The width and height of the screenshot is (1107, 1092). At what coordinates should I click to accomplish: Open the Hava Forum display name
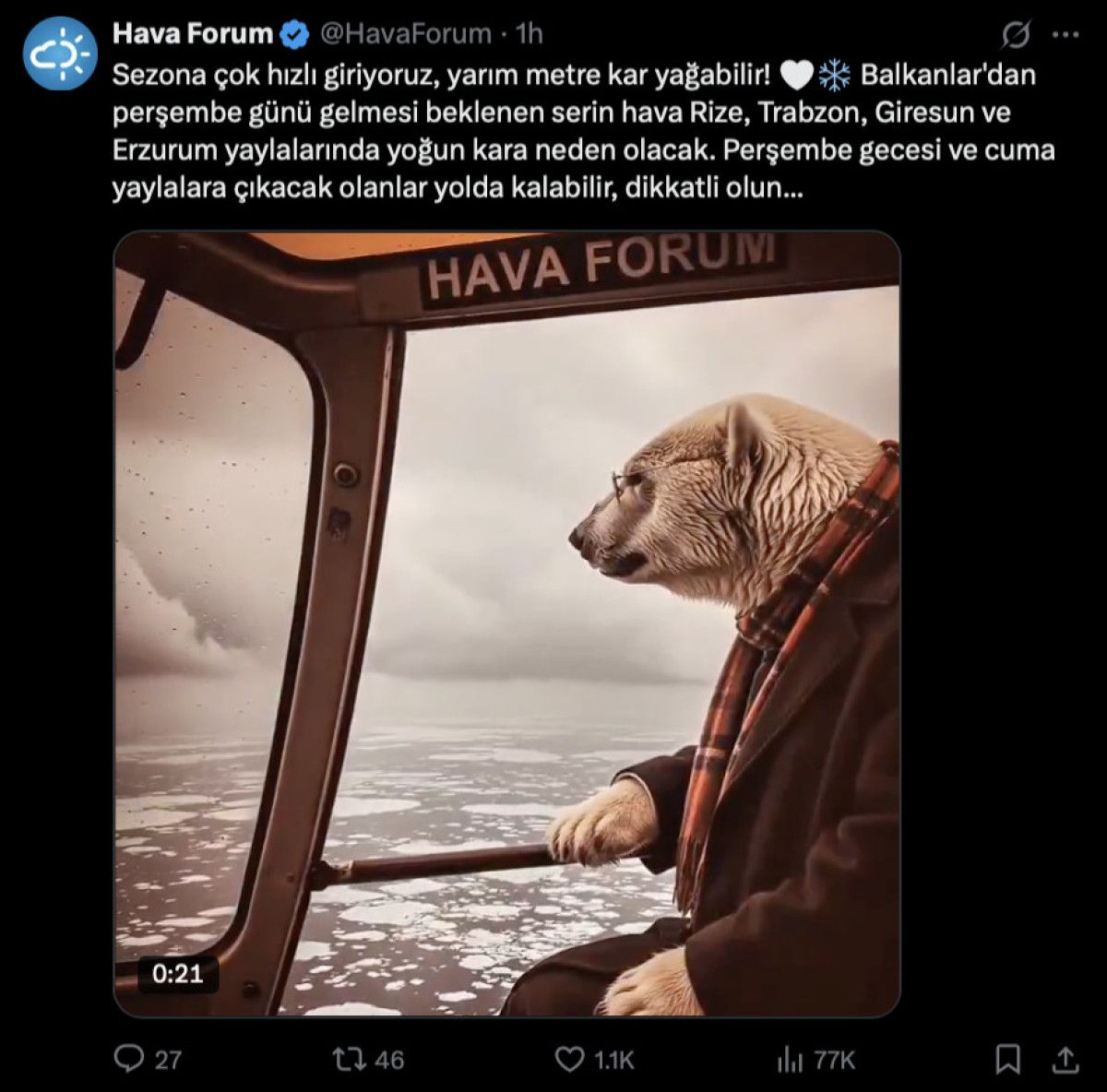coord(193,34)
